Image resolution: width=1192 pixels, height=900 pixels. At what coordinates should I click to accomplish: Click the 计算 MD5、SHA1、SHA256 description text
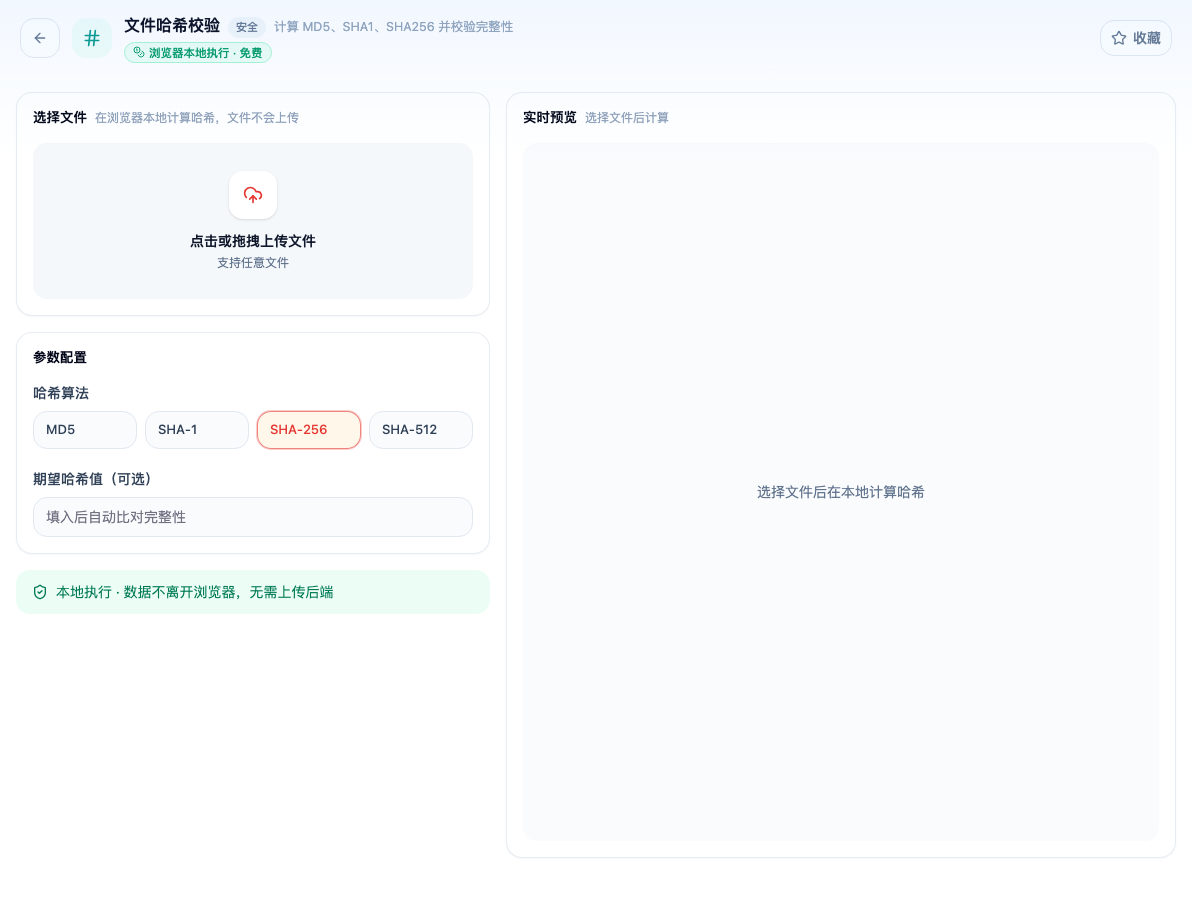coord(394,27)
